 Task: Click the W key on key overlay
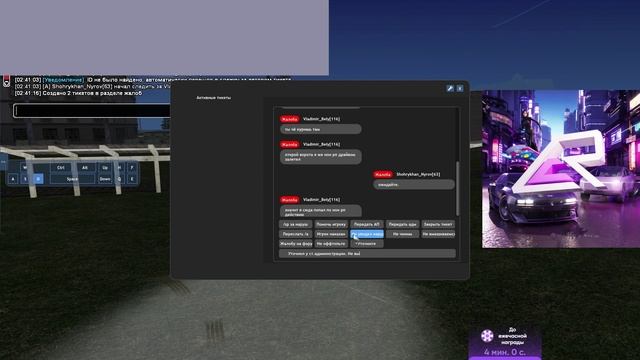coord(25,167)
